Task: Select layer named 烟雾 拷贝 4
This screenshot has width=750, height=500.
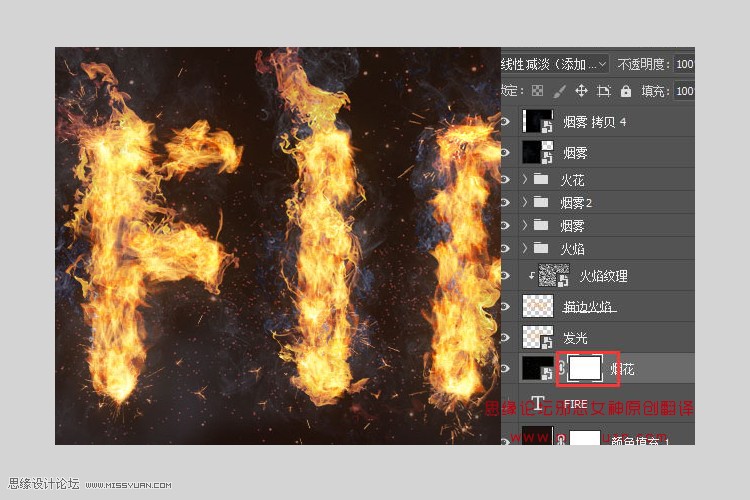Action: tap(594, 122)
